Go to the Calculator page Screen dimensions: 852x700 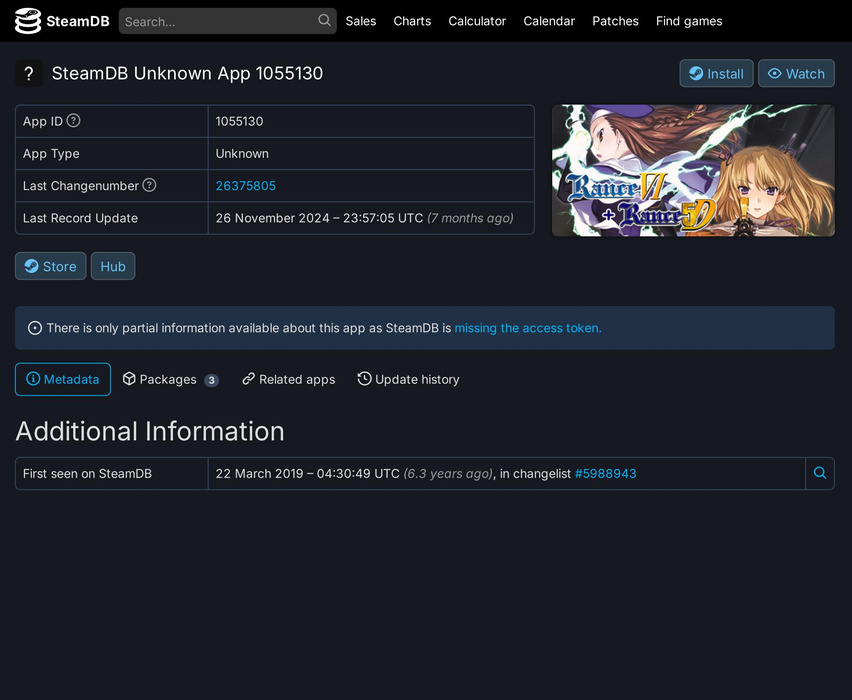click(x=477, y=21)
